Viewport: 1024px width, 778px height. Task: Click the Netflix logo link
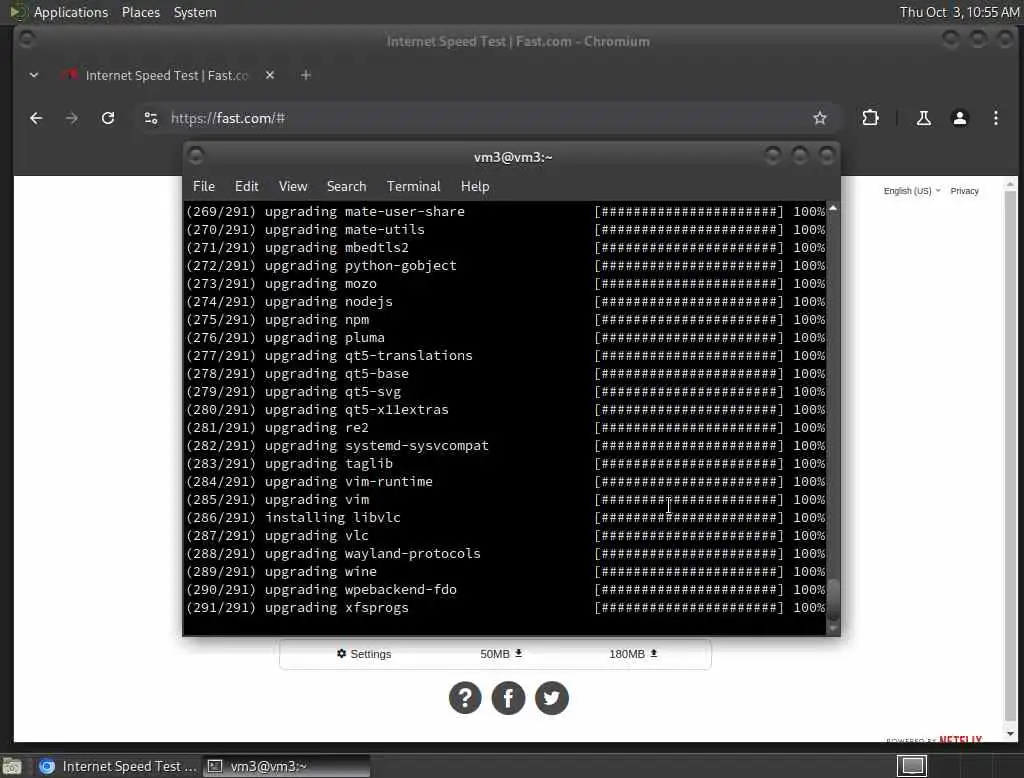click(x=960, y=739)
